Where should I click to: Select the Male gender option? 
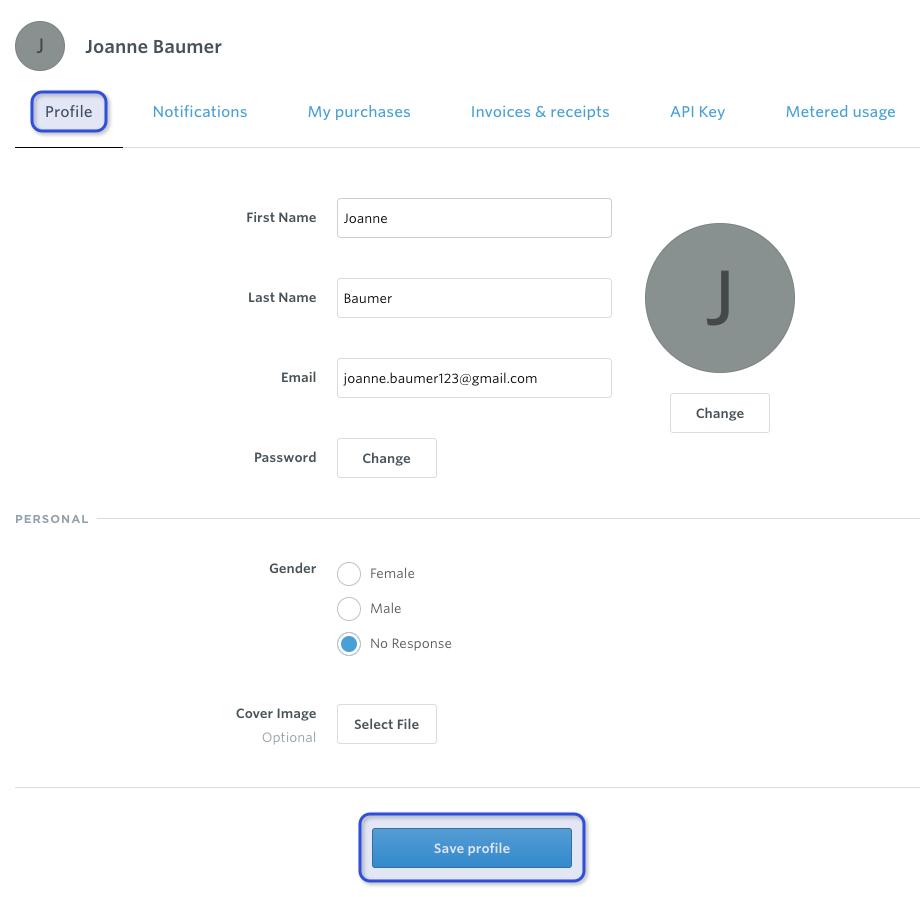pos(349,609)
